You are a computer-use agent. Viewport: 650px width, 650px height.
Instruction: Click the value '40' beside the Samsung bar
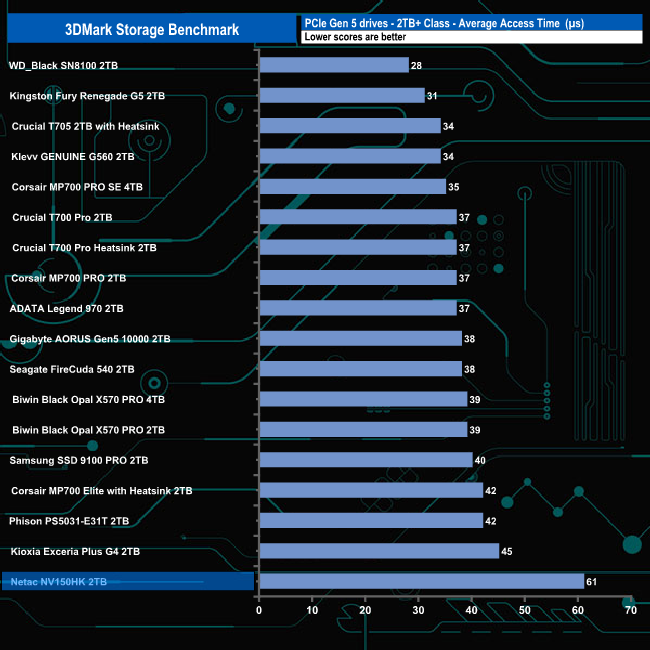[480, 460]
